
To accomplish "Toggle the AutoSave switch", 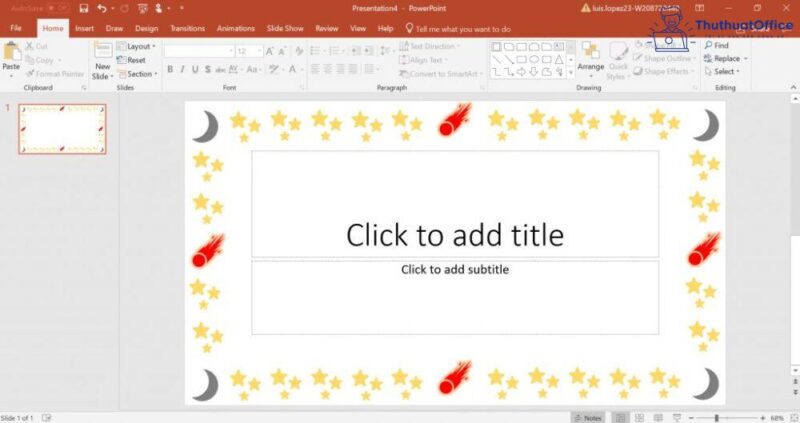I will point(57,8).
